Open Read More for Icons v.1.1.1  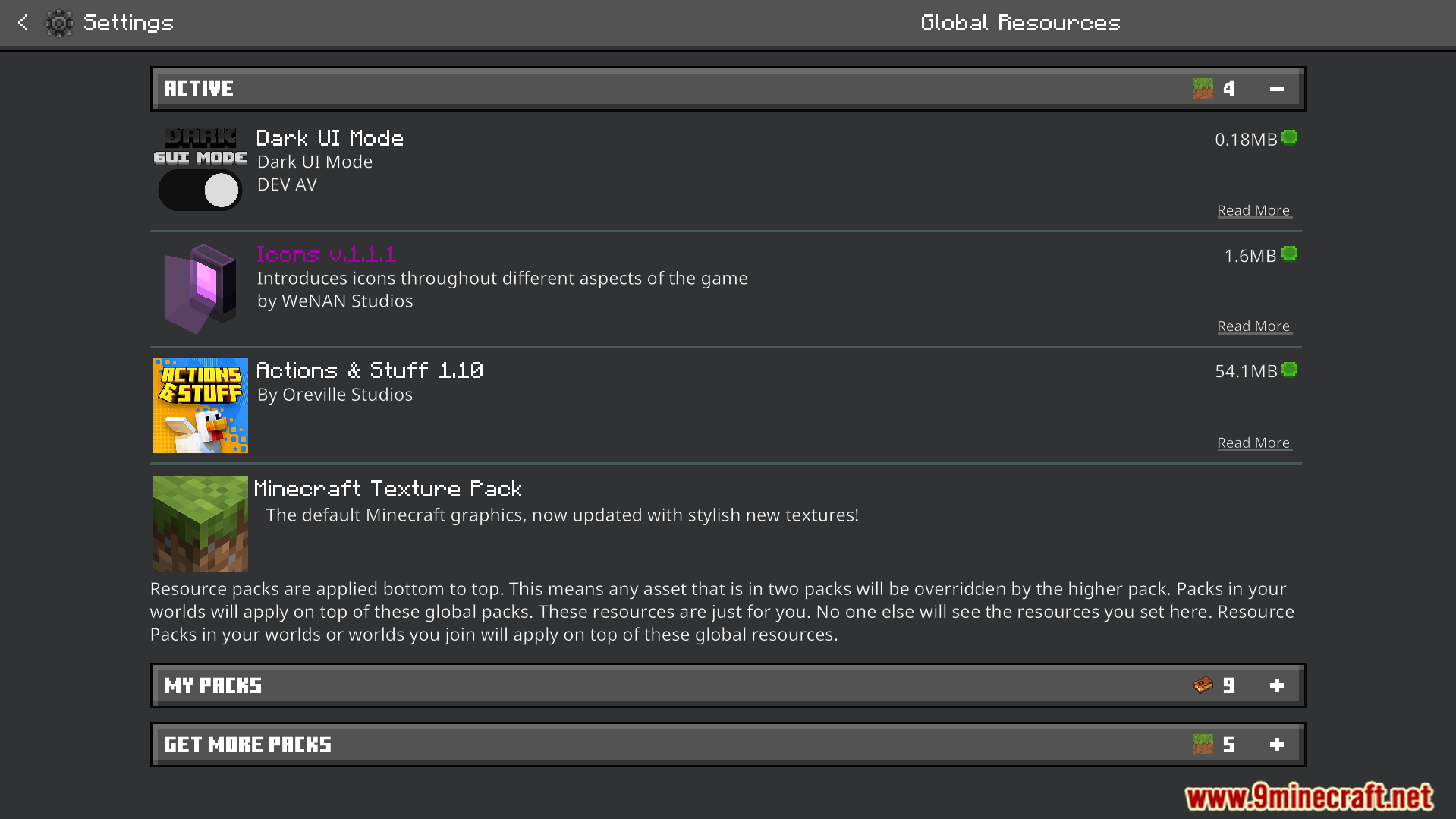tap(1254, 326)
